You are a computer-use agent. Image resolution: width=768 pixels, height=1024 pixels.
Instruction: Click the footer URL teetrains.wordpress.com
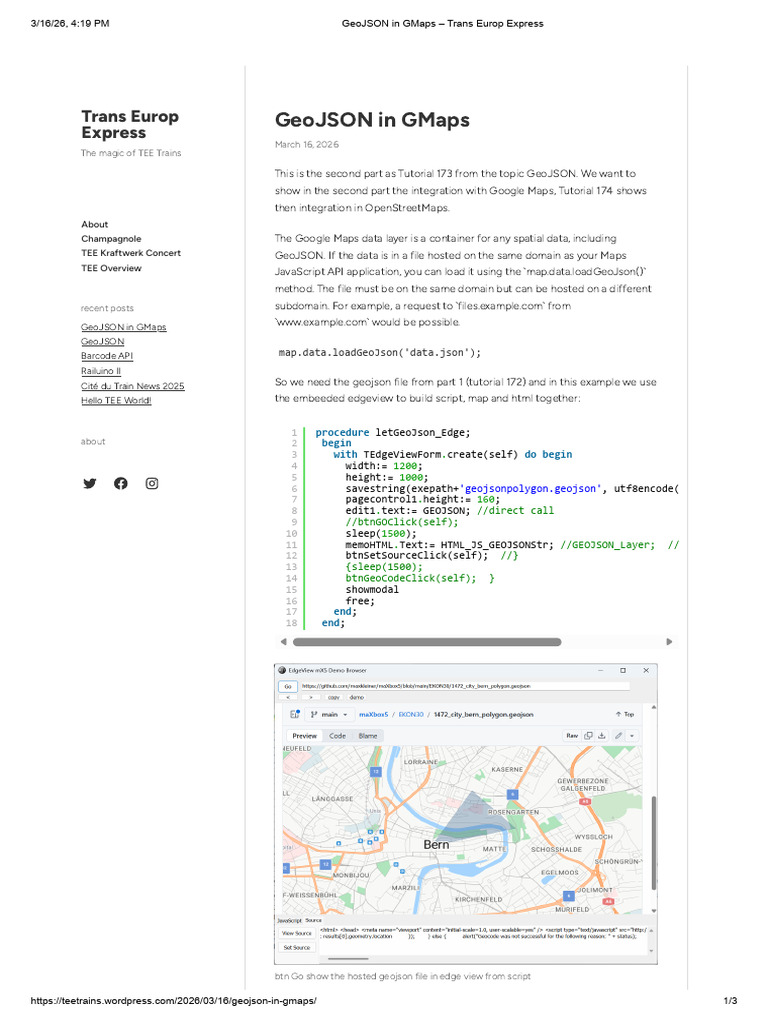[x=173, y=1000]
